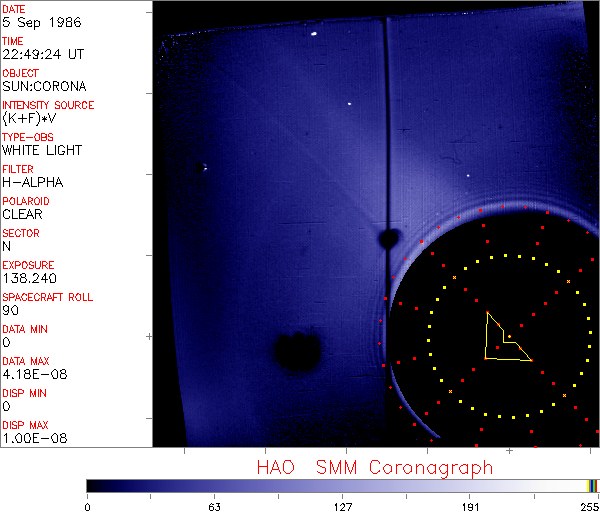This screenshot has width=600, height=512.
Task: Select the SUN:CORONA object text
Action: pyautogui.click(x=44, y=86)
